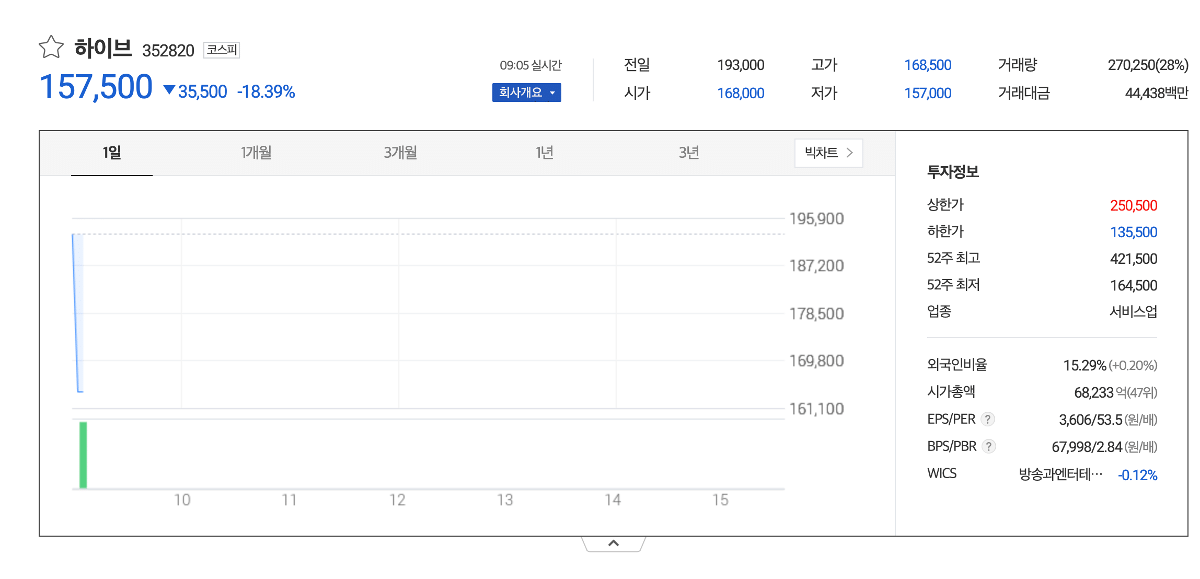Click the 거래량 value 270,250(28%)
Viewport: 1200px width, 579px height.
point(1148,65)
